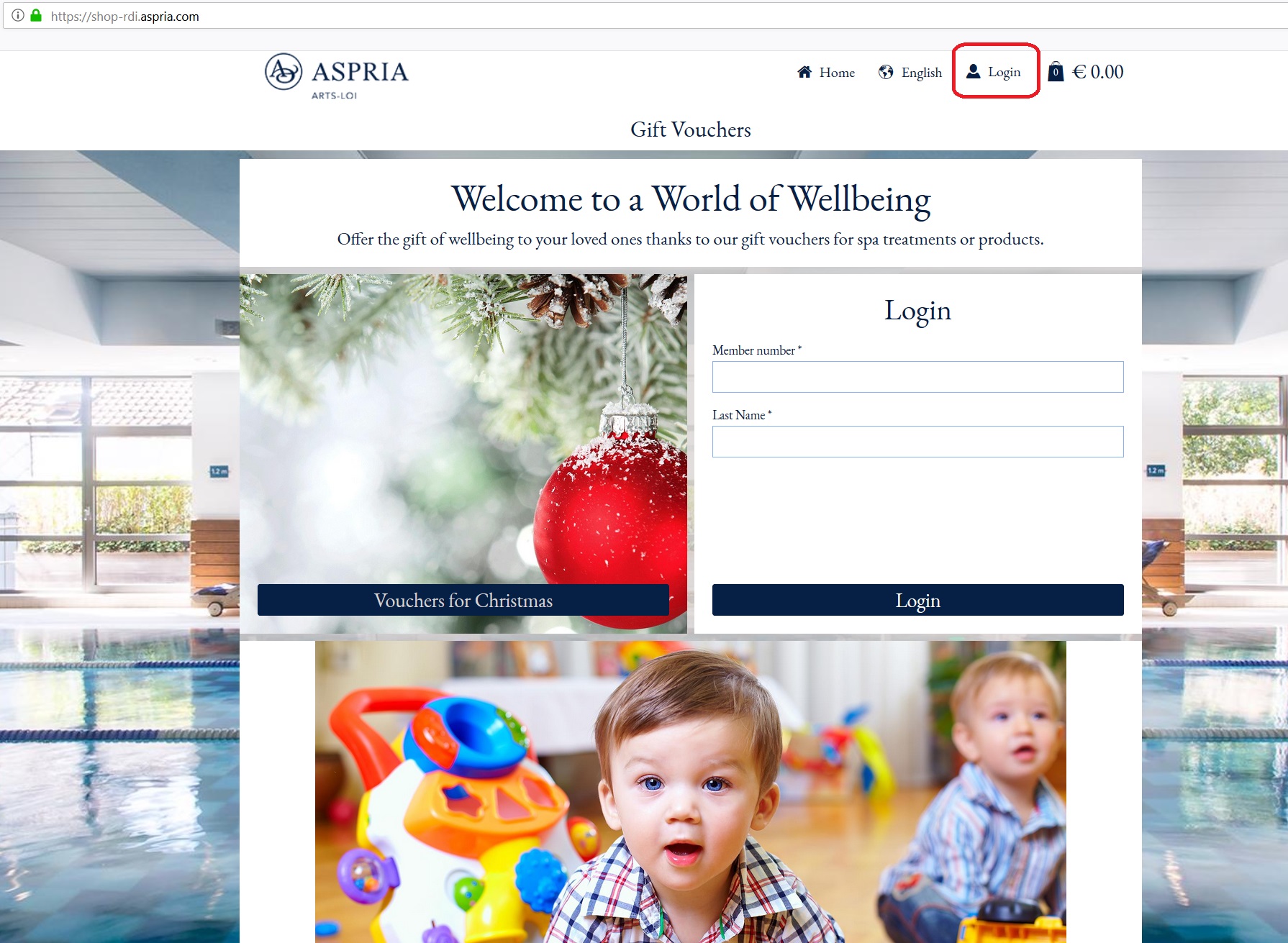Image resolution: width=1288 pixels, height=943 pixels.
Task: Click the Home house icon
Action: [804, 72]
